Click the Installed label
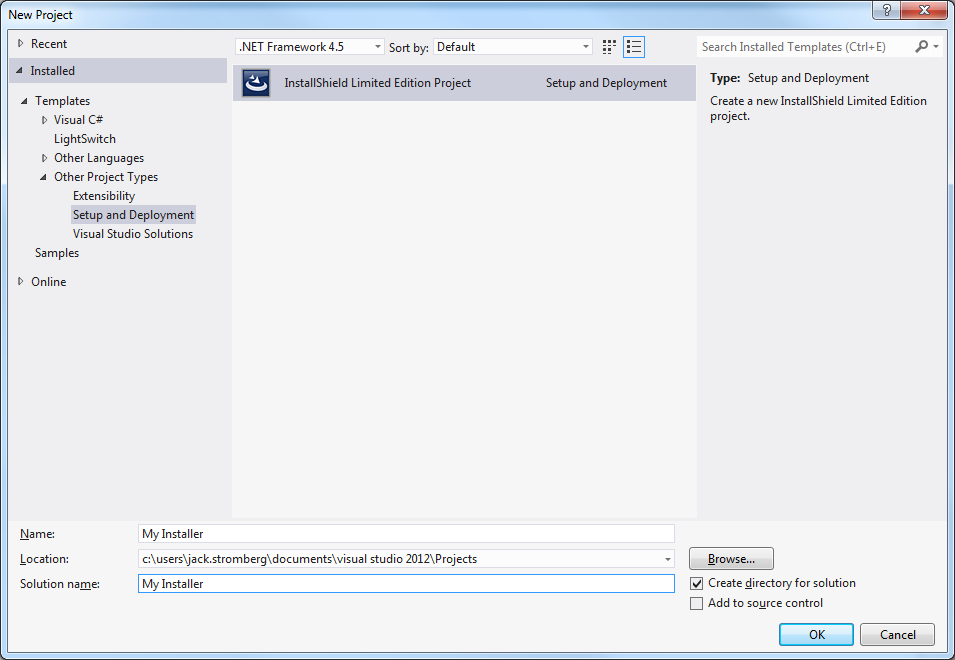This screenshot has width=955, height=660. coord(52,71)
